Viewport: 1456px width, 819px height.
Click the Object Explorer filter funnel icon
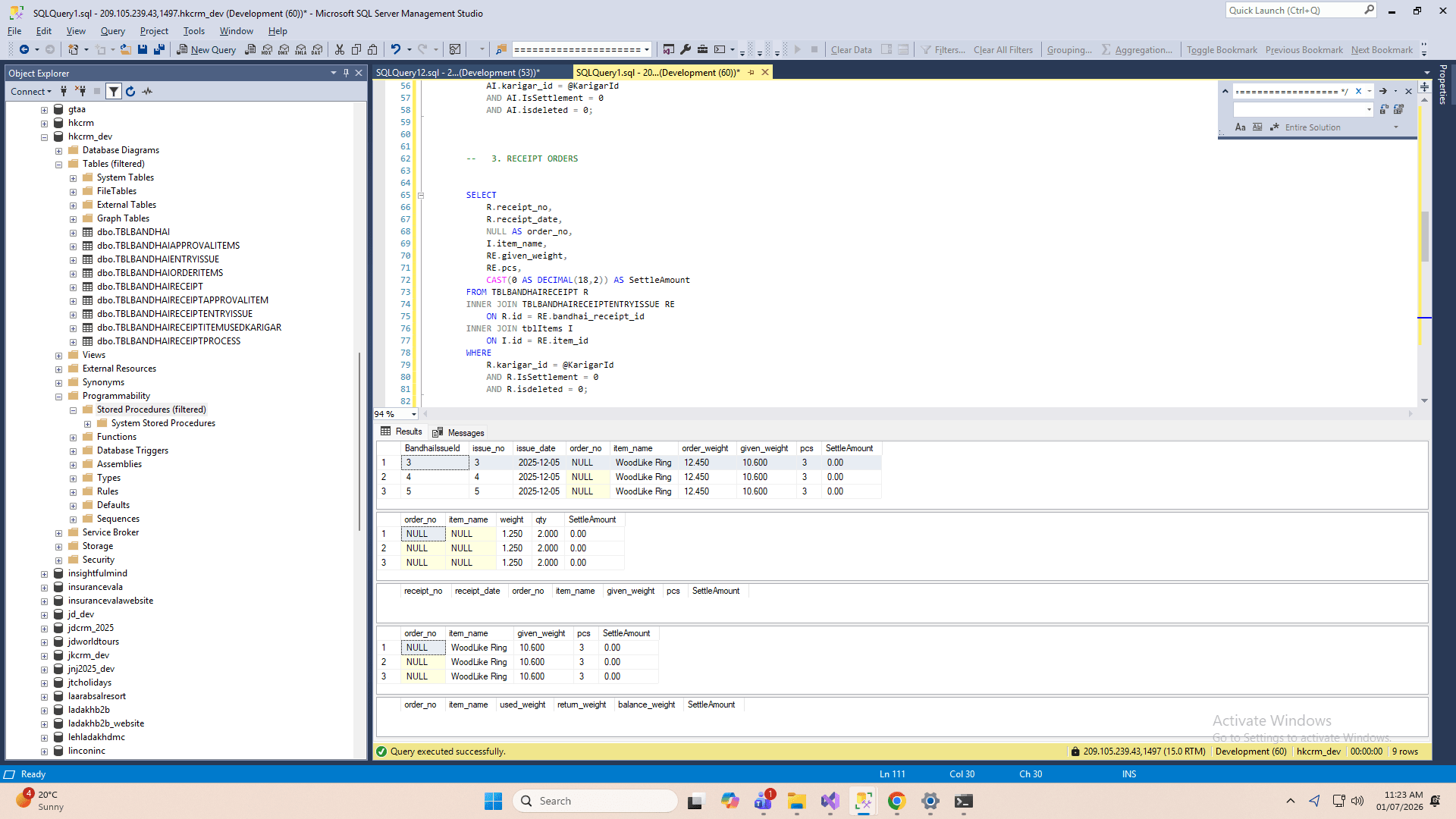[113, 92]
